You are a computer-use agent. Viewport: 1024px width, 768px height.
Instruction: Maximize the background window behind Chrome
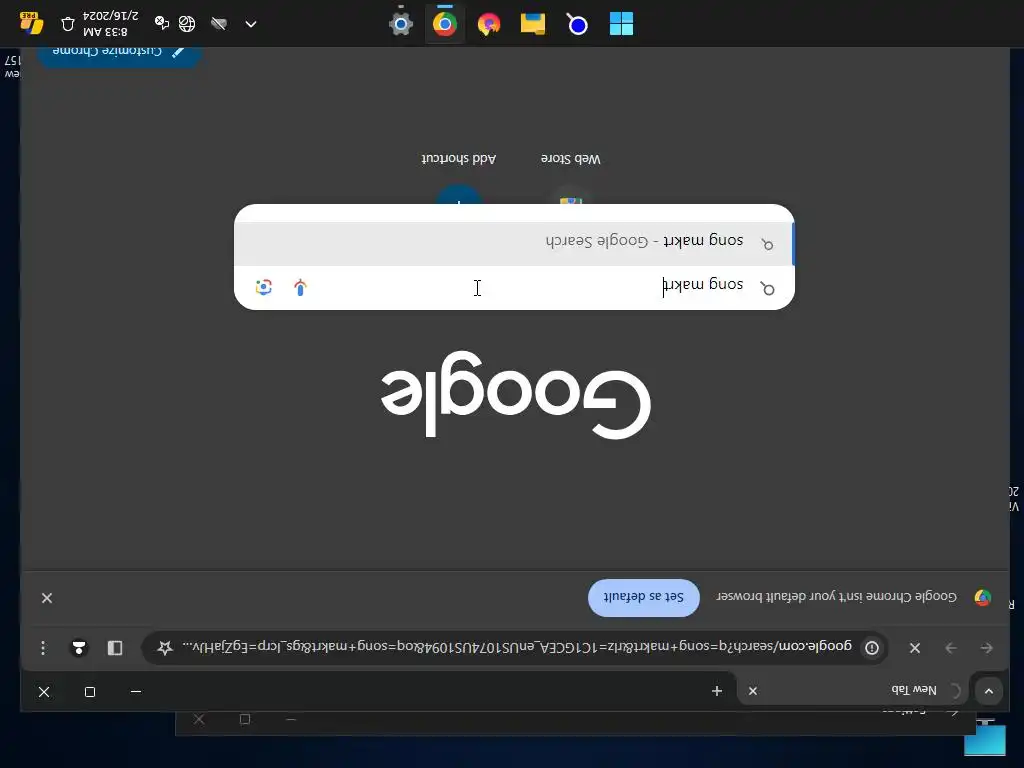pos(245,719)
